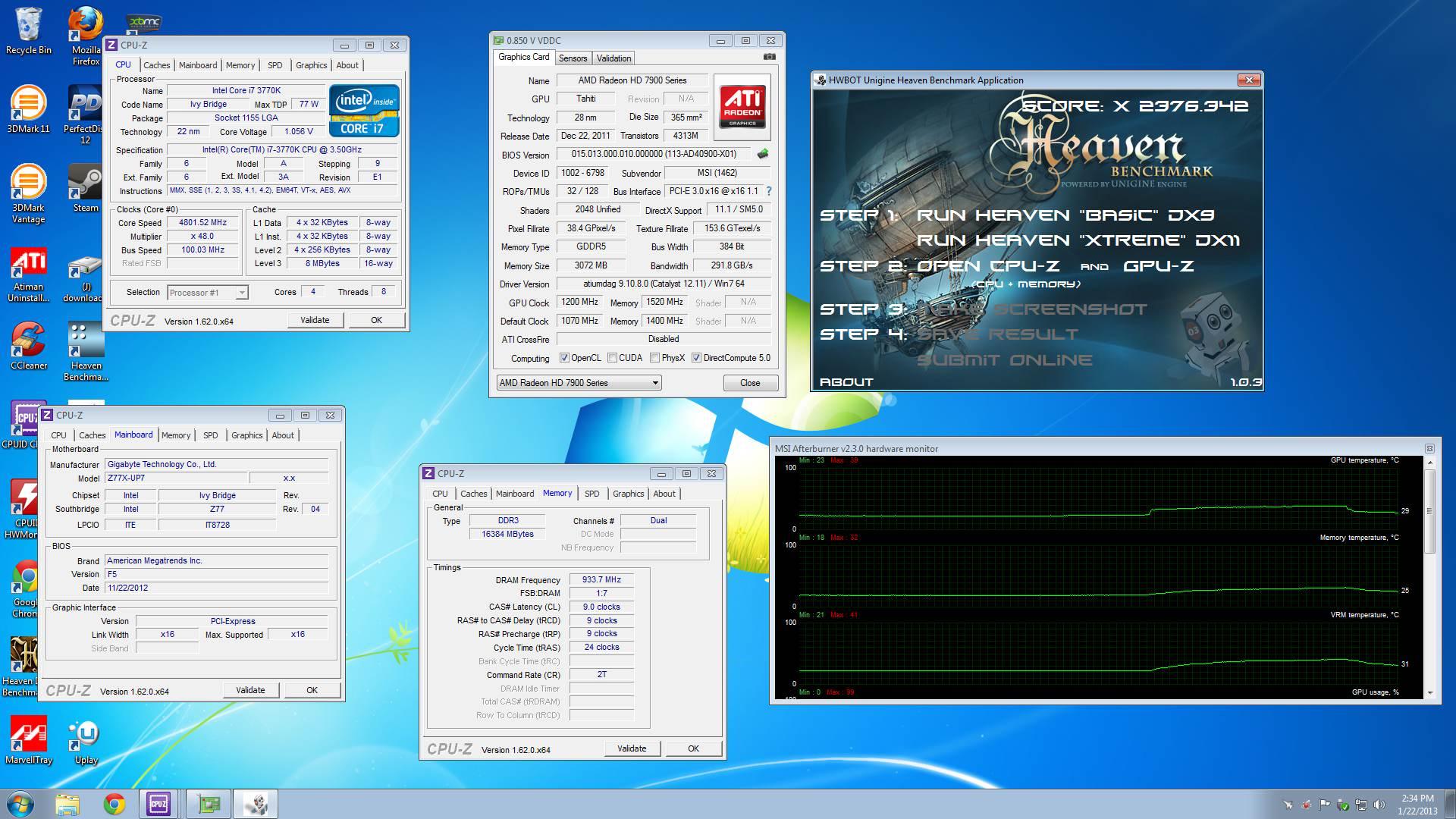1456x819 pixels.
Task: Open Recycle Bin desktop icon
Action: (28, 30)
